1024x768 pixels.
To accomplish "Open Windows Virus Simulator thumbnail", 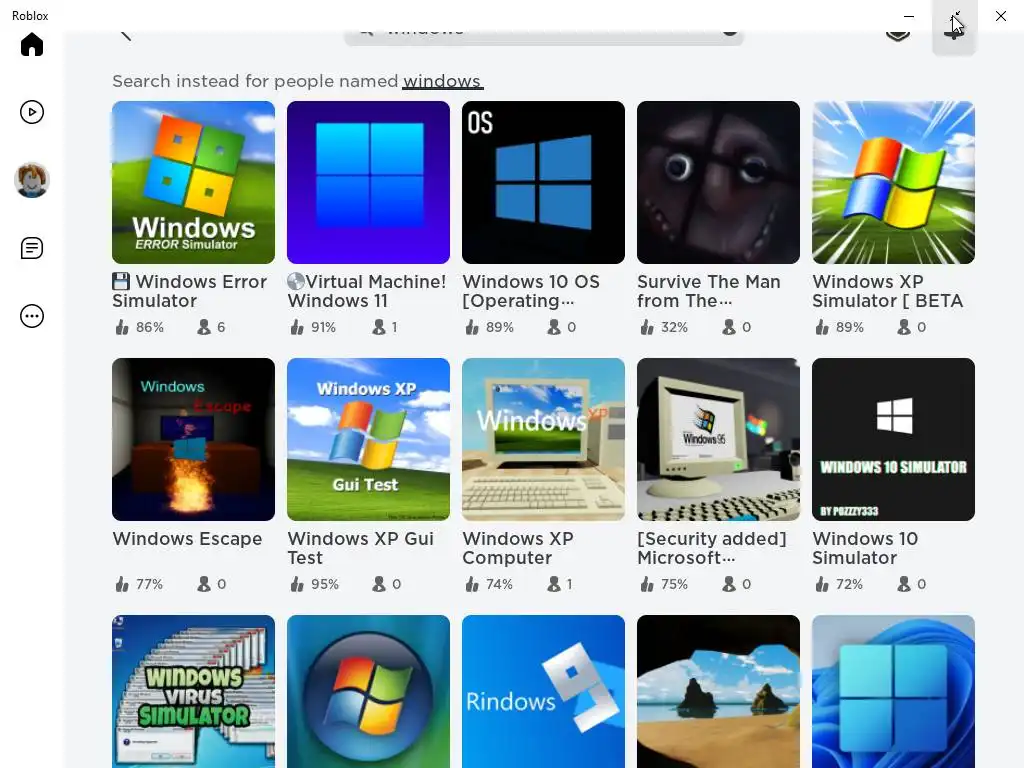I will pos(193,692).
